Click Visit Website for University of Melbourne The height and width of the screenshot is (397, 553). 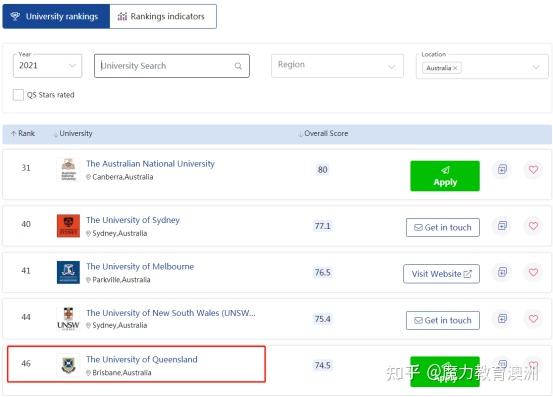coord(441,274)
